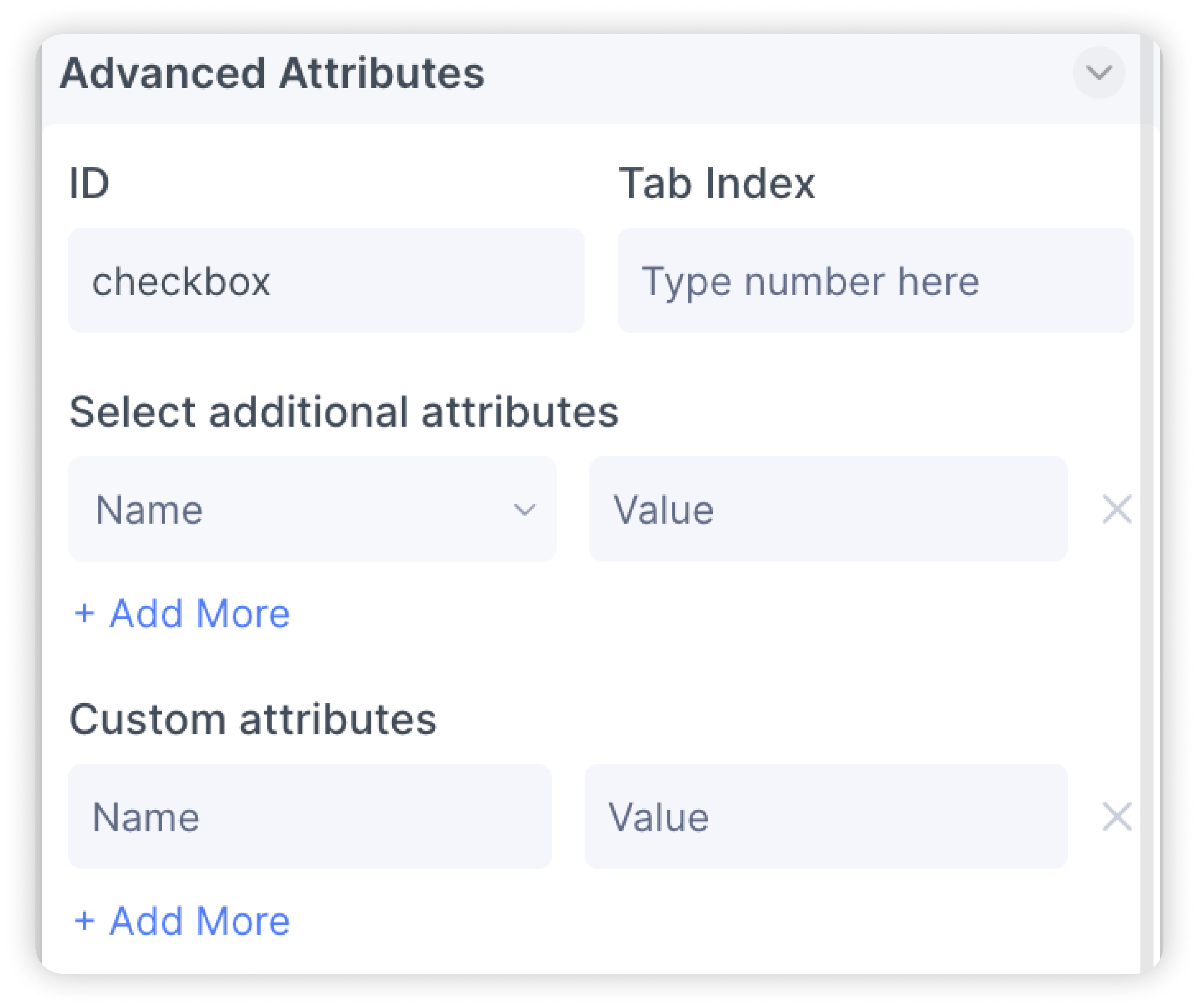Click the Custom attributes heading
The width and height of the screenshot is (1197, 1008).
pos(253,719)
